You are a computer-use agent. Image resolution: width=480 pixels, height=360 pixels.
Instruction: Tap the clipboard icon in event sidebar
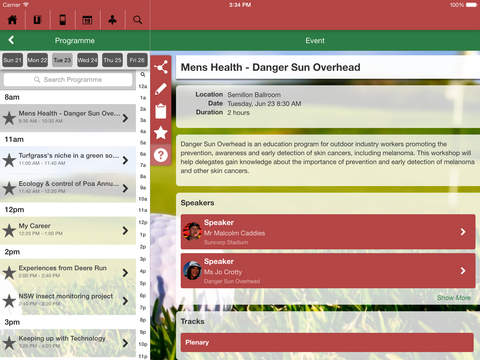point(161,111)
